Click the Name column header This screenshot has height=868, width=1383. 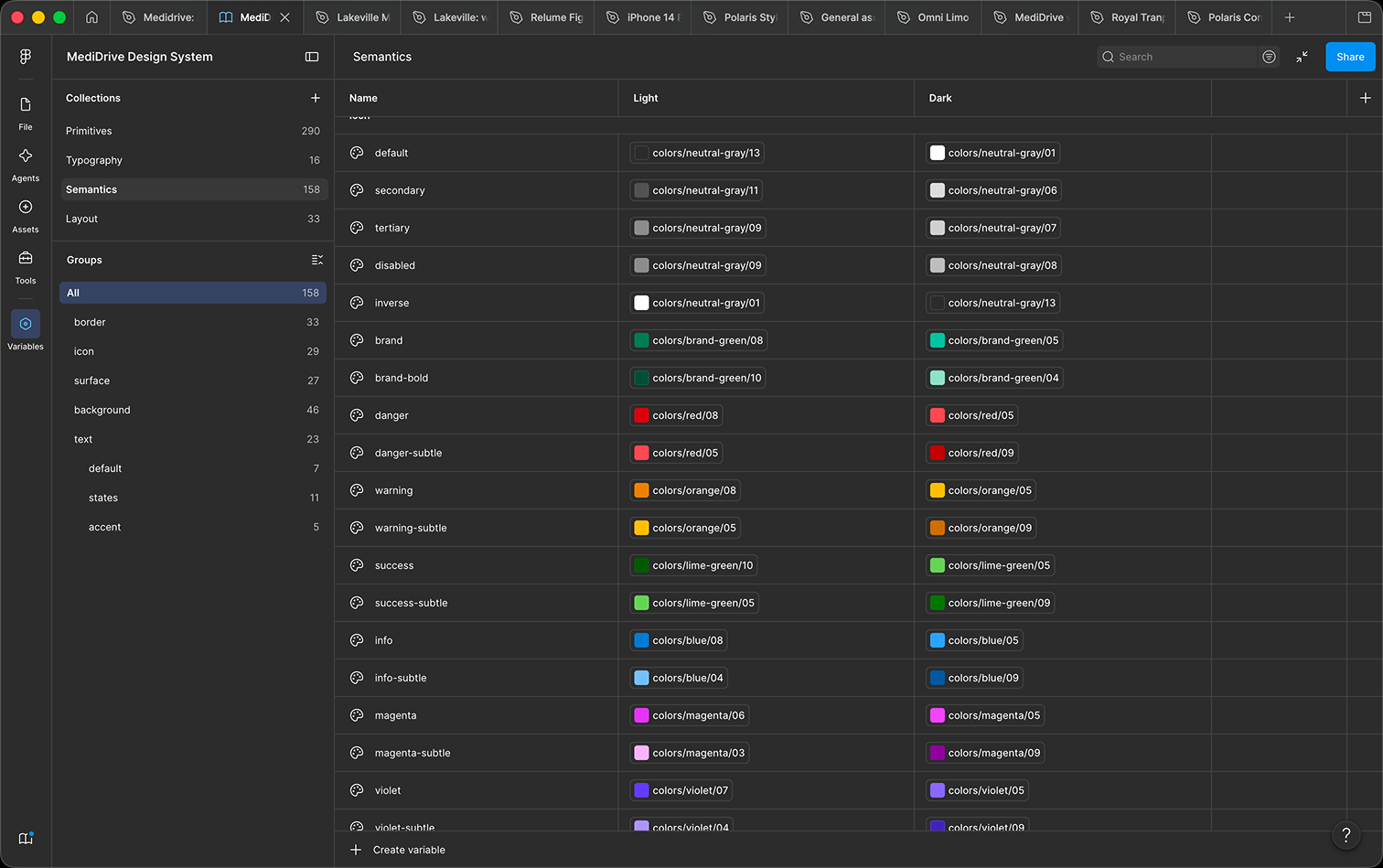pyautogui.click(x=363, y=98)
